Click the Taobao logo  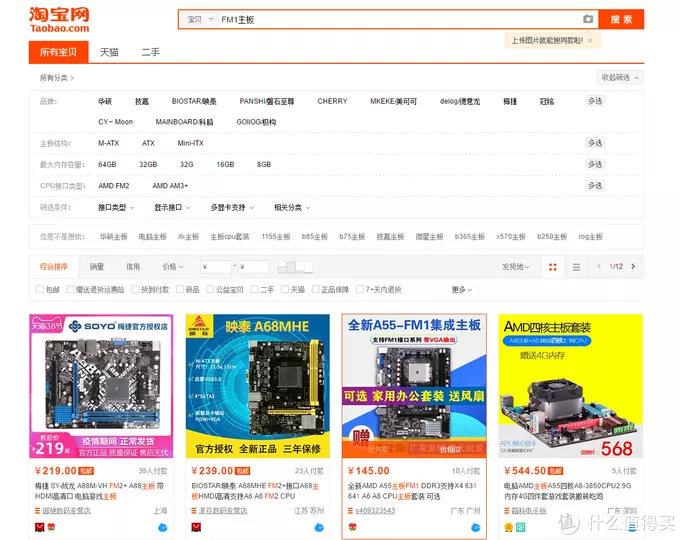pos(59,20)
